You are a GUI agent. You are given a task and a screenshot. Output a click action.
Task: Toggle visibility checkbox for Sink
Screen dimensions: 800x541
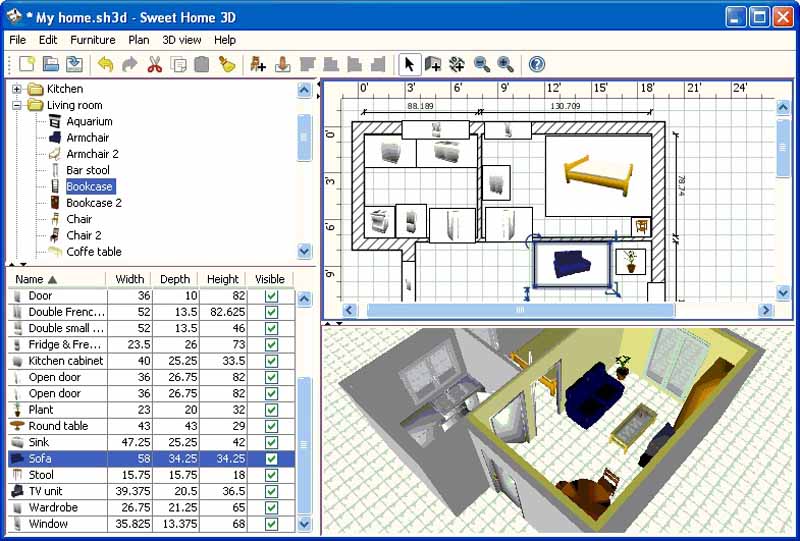(271, 443)
